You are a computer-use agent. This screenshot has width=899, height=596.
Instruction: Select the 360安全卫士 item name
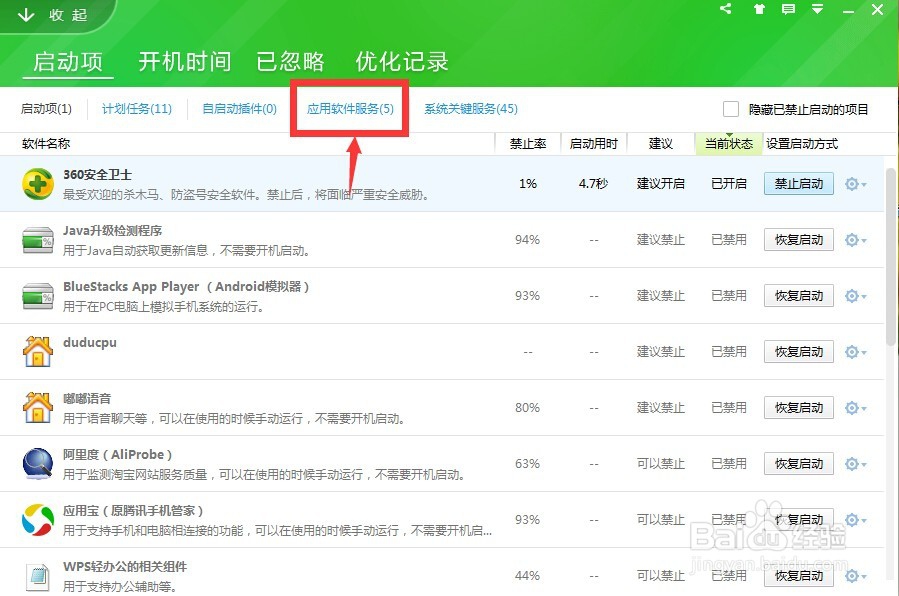(97, 175)
